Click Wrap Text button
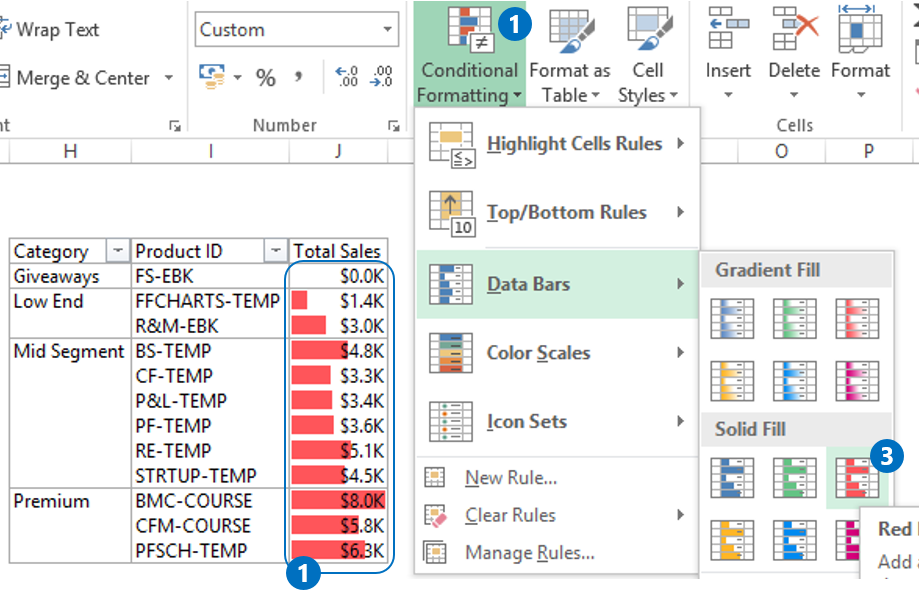Image resolution: width=919 pixels, height=603 pixels. point(50,29)
